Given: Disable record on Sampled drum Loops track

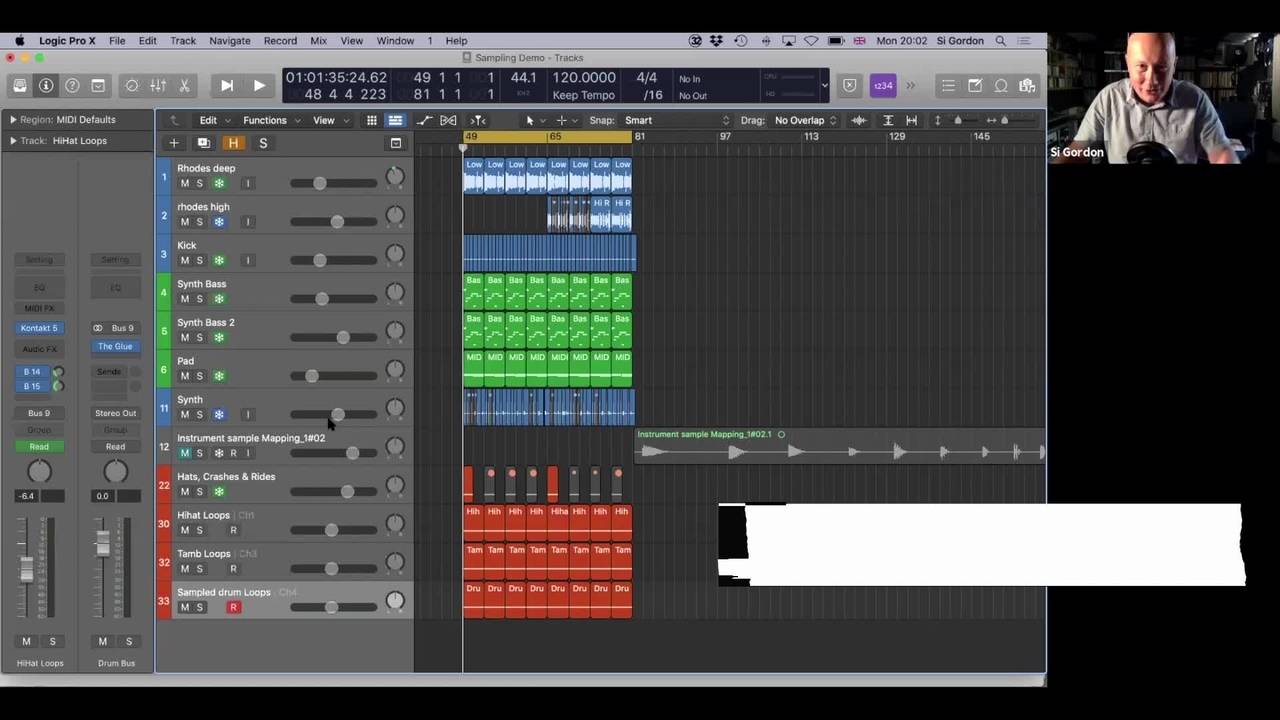Looking at the screenshot, I should click(233, 607).
